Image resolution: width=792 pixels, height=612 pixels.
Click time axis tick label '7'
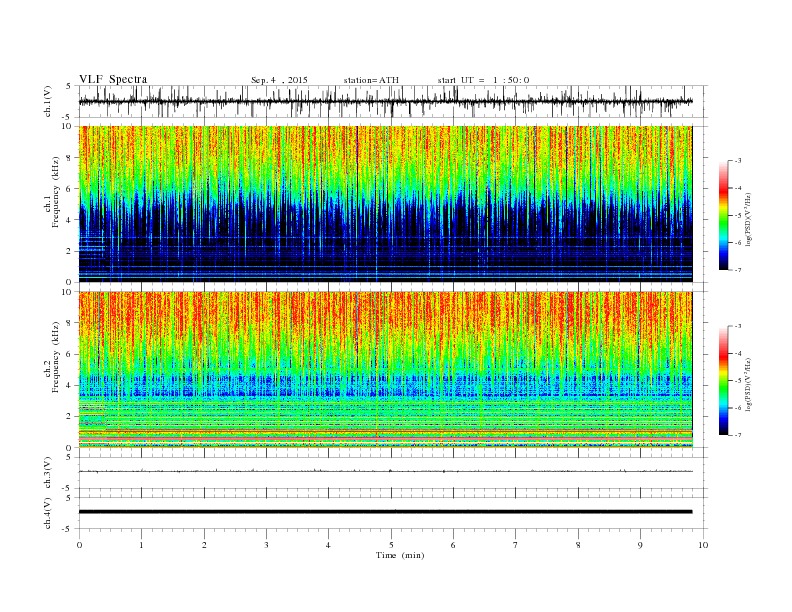[516, 545]
